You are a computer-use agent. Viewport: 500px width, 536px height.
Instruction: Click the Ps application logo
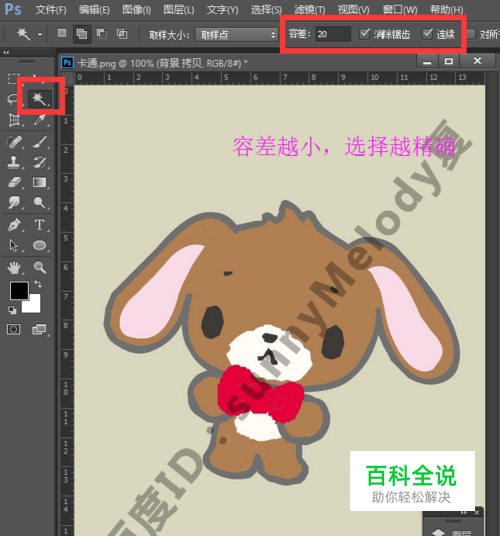point(13,9)
